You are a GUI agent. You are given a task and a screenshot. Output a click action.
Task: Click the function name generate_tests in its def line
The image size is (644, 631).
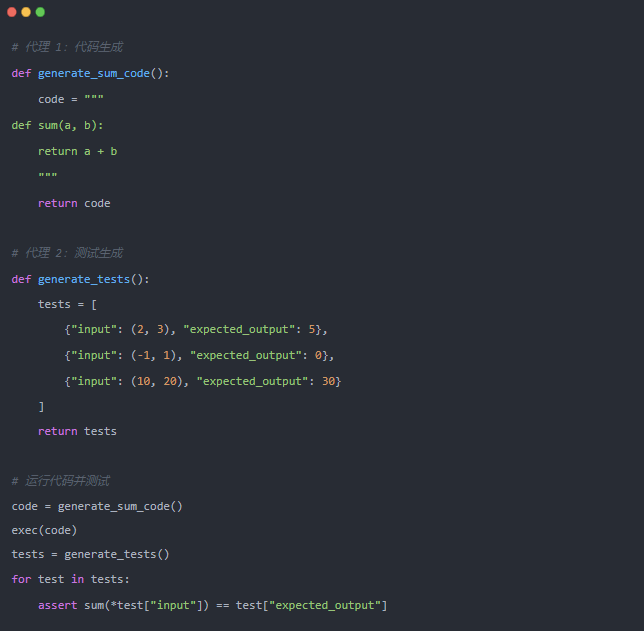click(84, 279)
